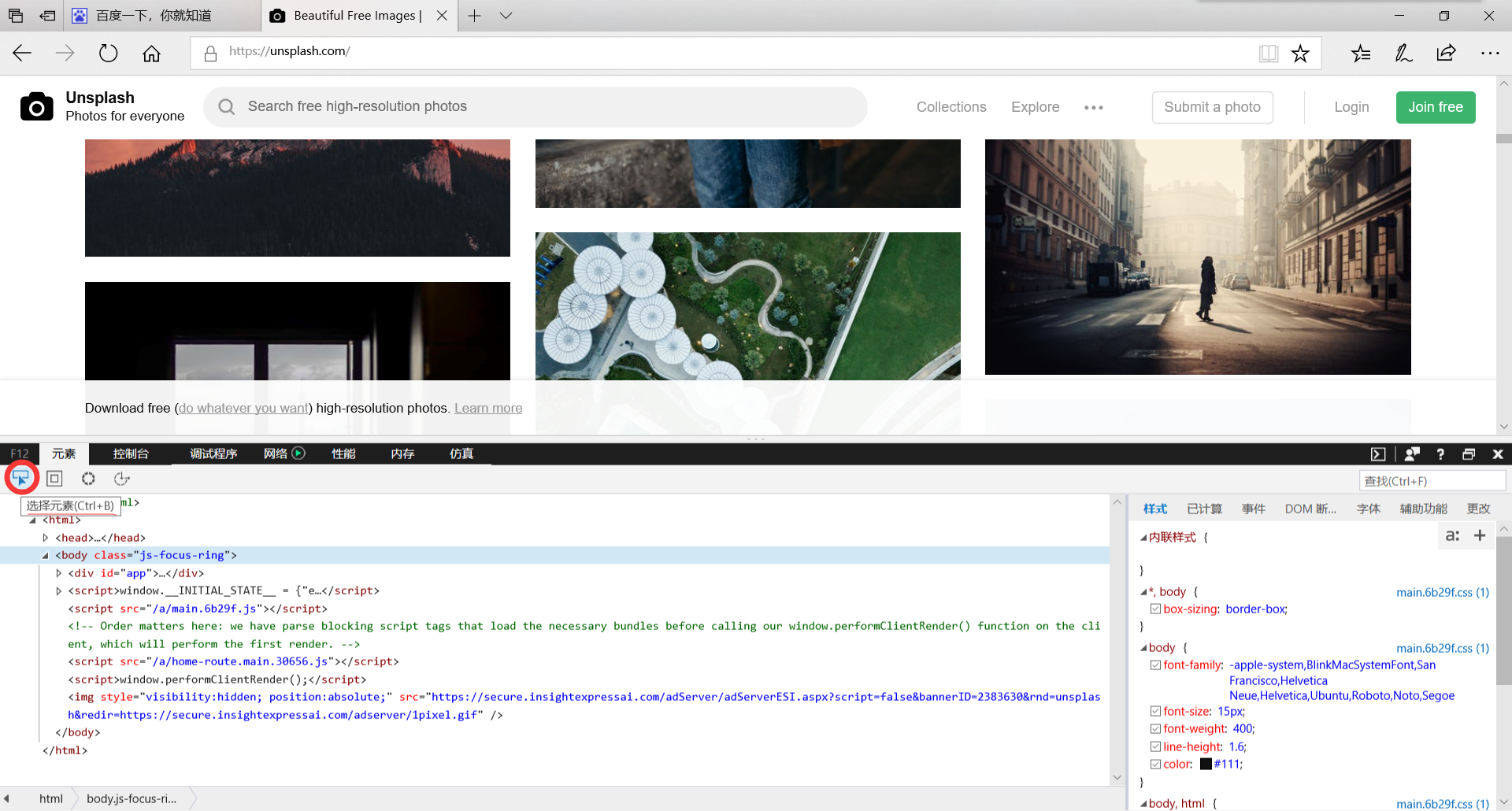Click the Submit a photo button
1512x811 pixels.
click(x=1213, y=107)
